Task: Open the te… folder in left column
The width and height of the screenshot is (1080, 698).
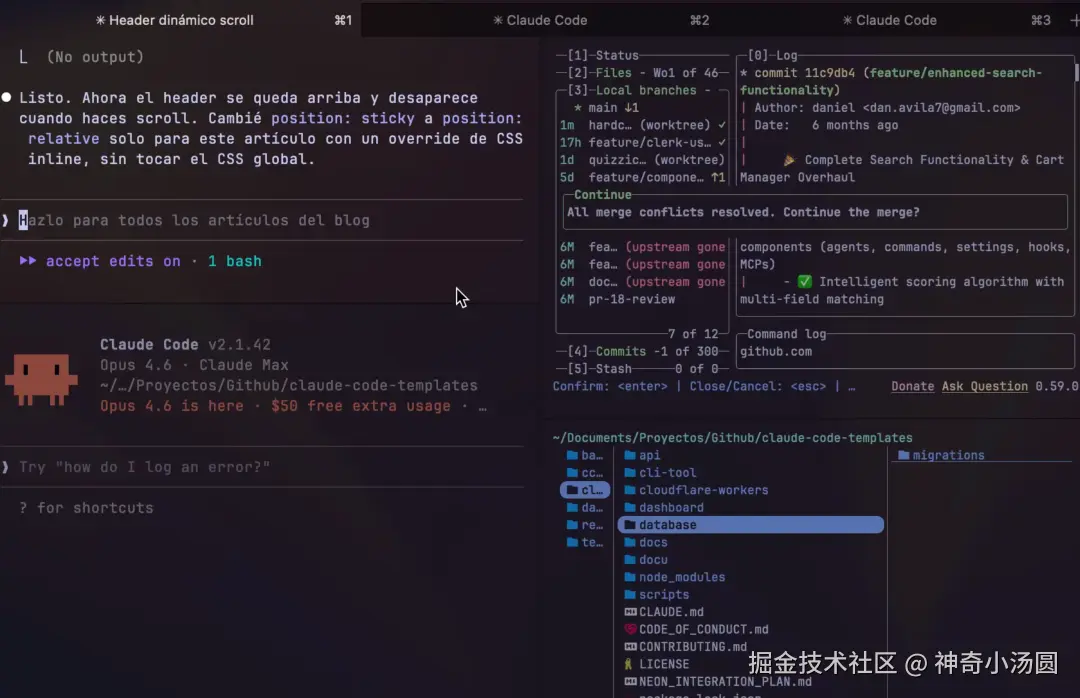Action: [584, 542]
